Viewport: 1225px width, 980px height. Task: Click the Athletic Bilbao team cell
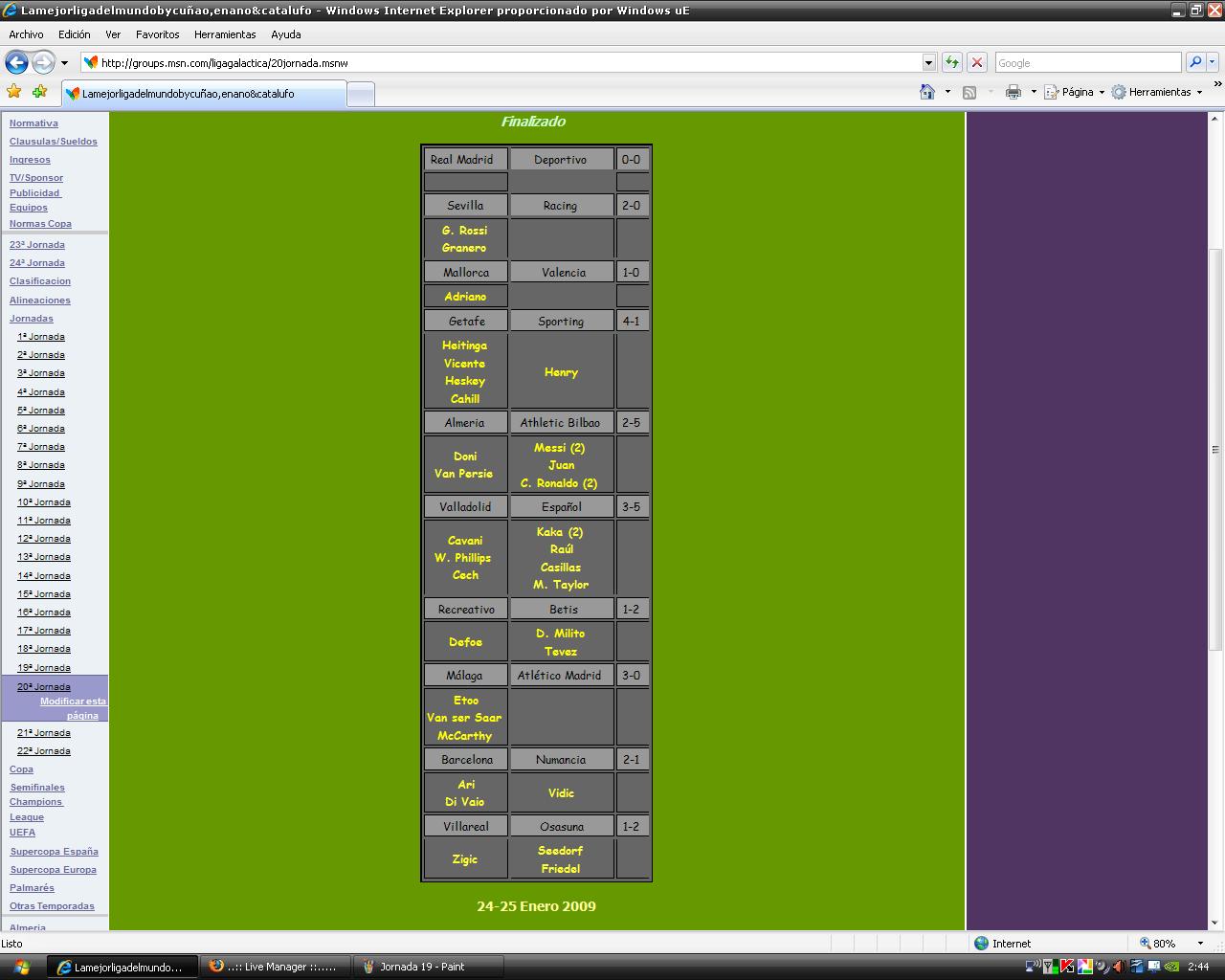[x=560, y=423]
